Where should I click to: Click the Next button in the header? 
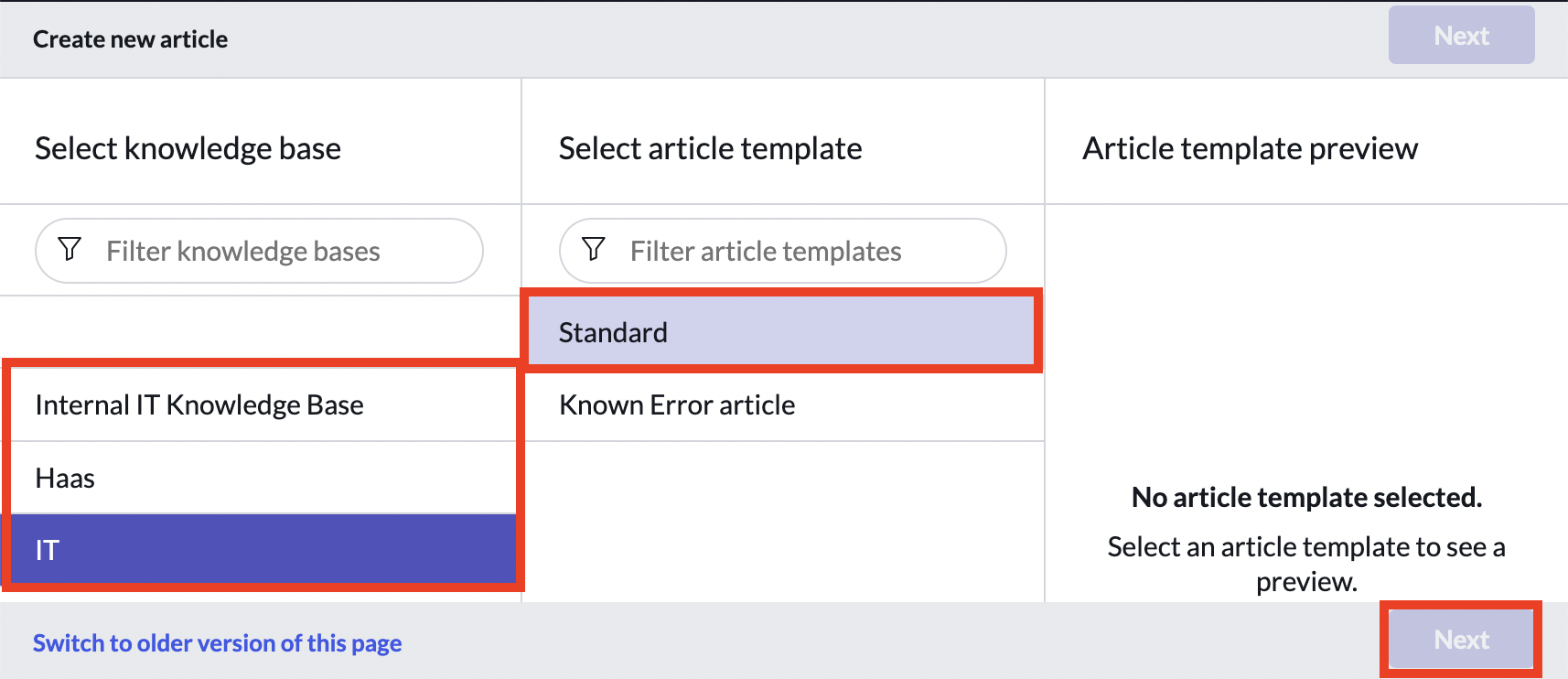[x=1461, y=36]
